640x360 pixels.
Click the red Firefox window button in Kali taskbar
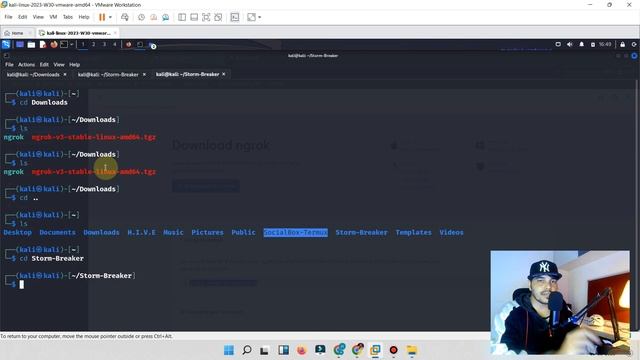(x=128, y=44)
